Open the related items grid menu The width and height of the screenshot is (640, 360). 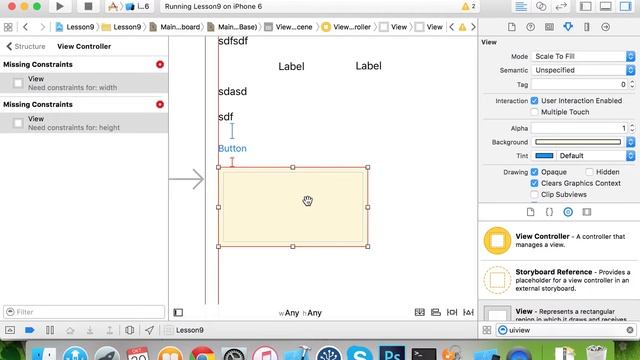pos(8,27)
